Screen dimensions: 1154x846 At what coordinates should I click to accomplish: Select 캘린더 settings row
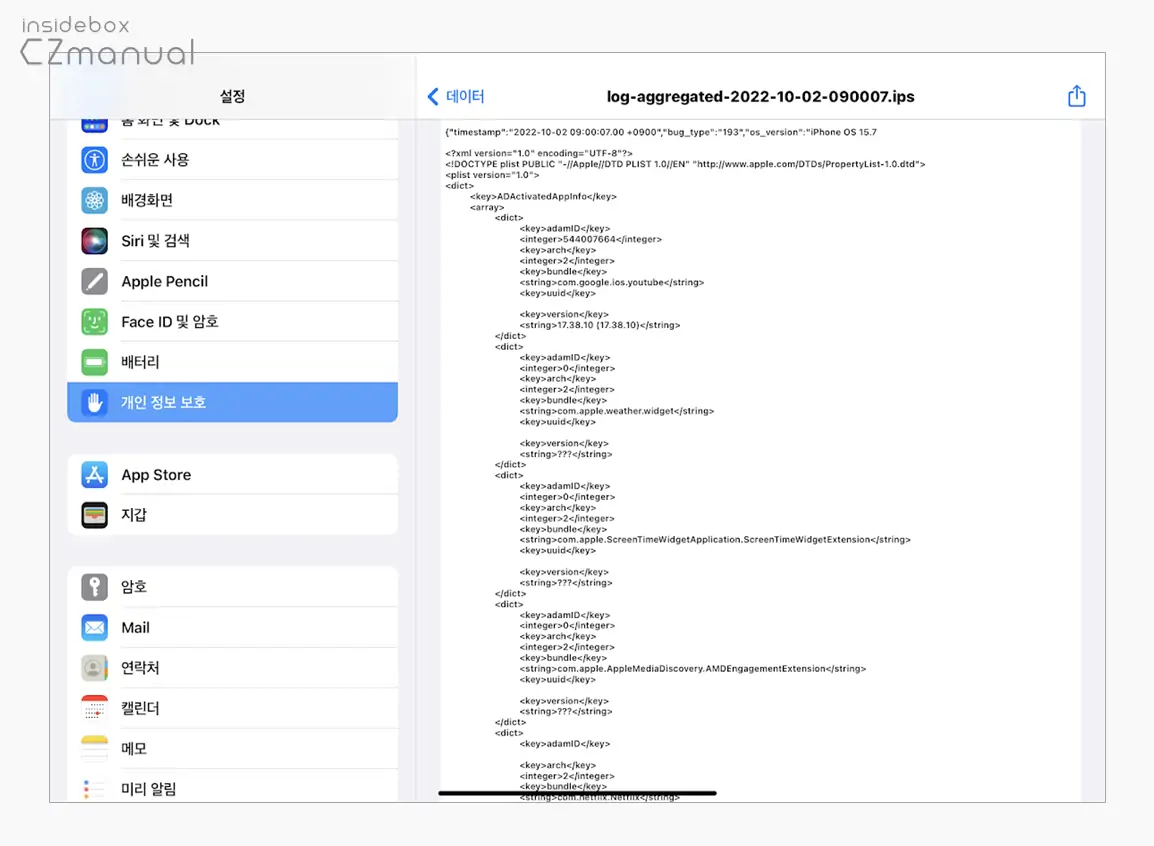[x=233, y=708]
